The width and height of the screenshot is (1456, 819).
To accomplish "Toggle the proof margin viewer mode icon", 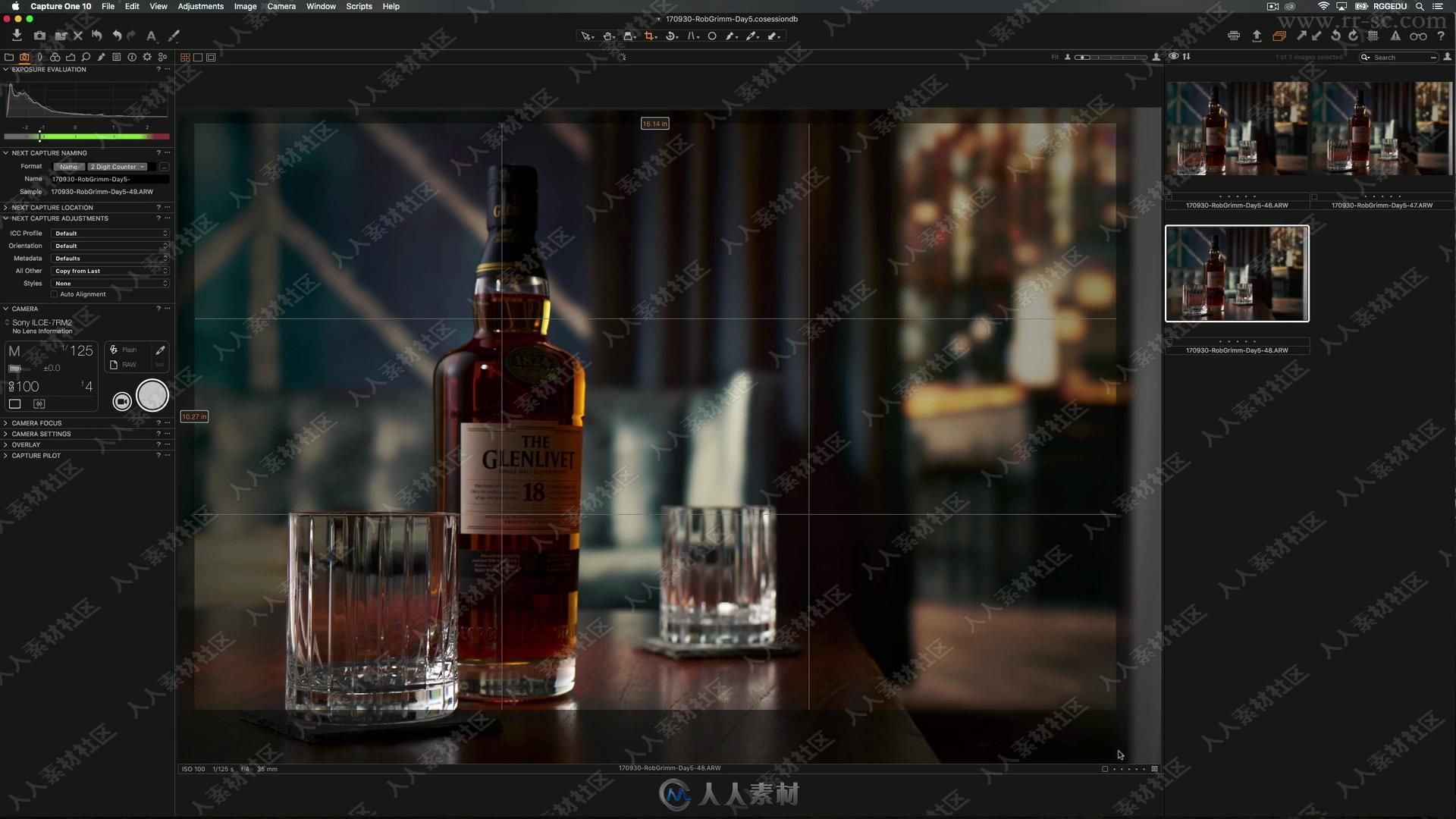I will tap(211, 57).
